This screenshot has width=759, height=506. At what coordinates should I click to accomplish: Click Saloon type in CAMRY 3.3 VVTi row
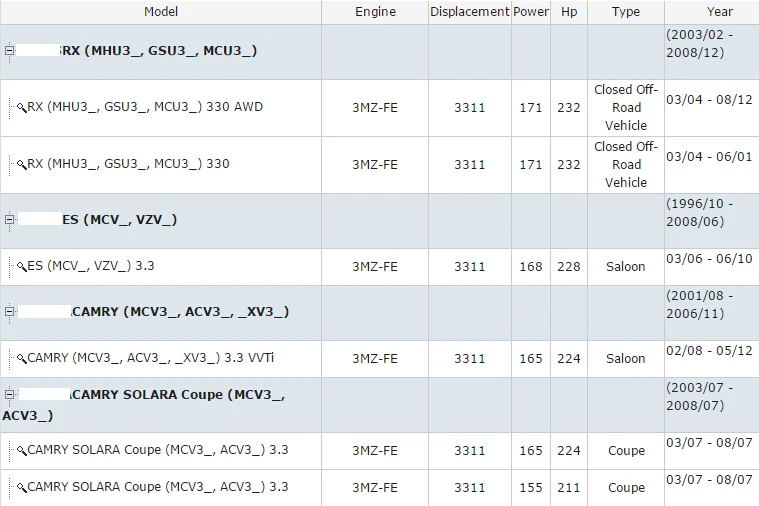pos(626,358)
